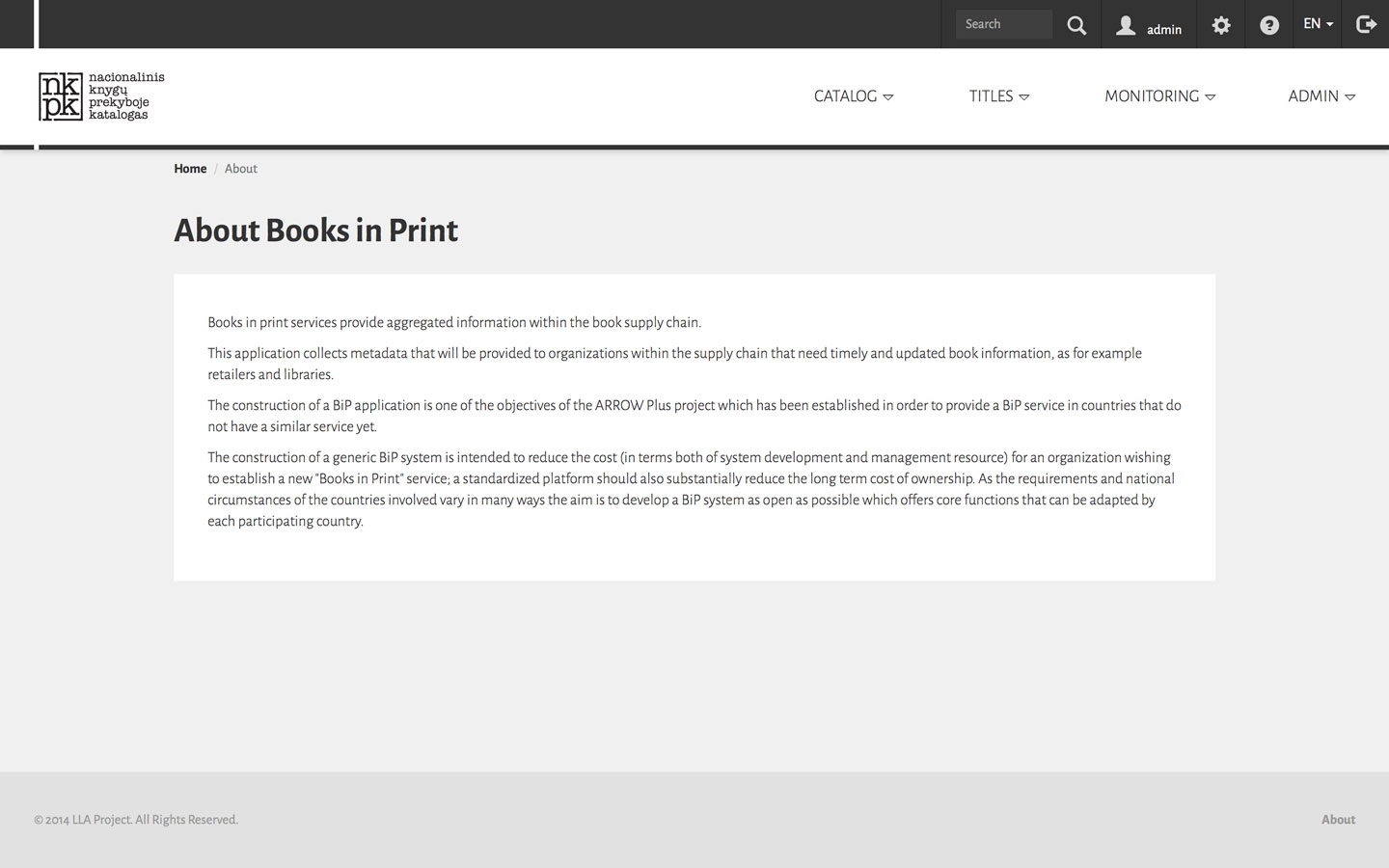Screen dimensions: 1389x868
Task: Click the paragraph mentioning ARROW Plus project
Action: pos(694,416)
